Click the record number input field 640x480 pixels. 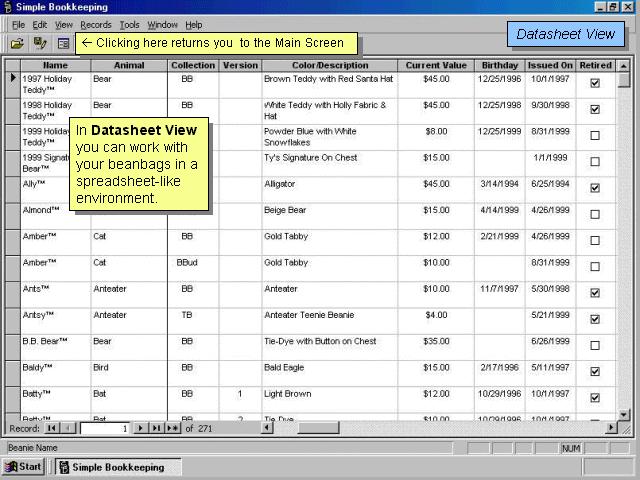tap(104, 428)
